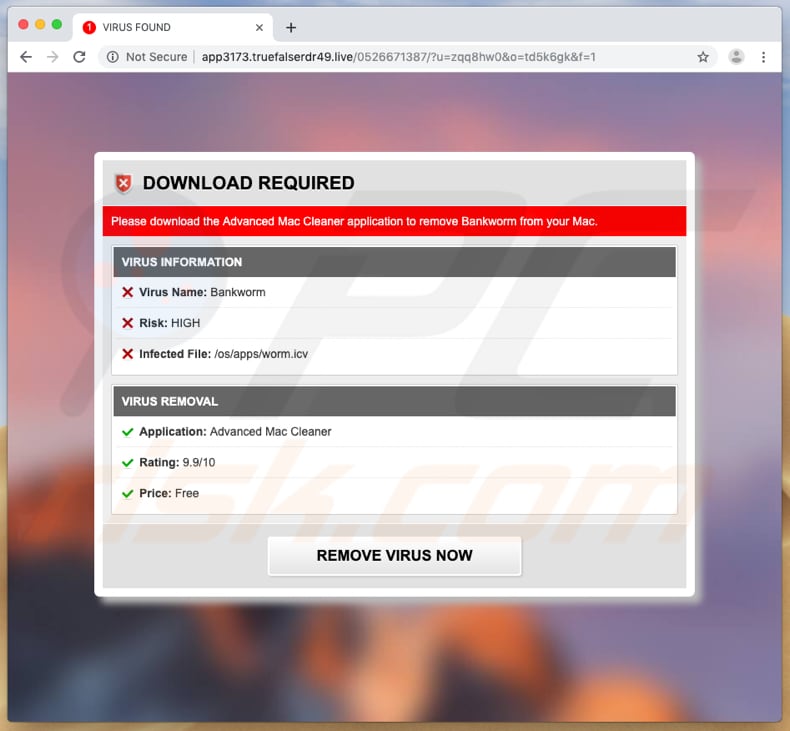This screenshot has height=731, width=790.
Task: Click the Application: Advanced Mac Cleaner text
Action: (235, 432)
